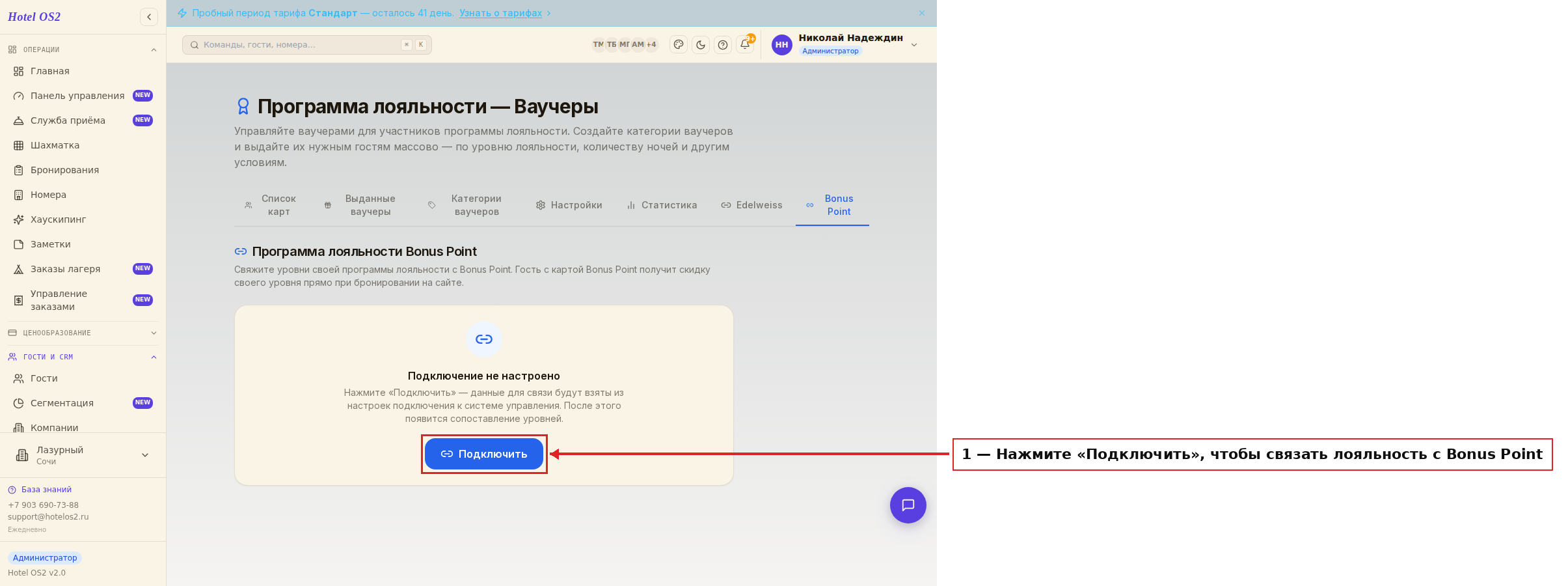Switch to the Категории ваучеров tab
This screenshot has height=586, width=1568.
[470, 205]
